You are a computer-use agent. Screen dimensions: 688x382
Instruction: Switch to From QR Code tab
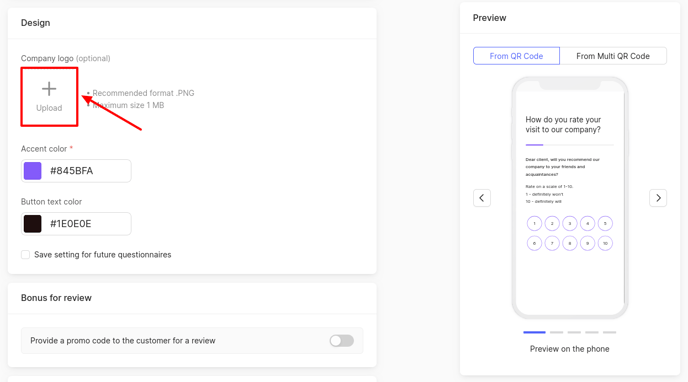pyautogui.click(x=516, y=56)
